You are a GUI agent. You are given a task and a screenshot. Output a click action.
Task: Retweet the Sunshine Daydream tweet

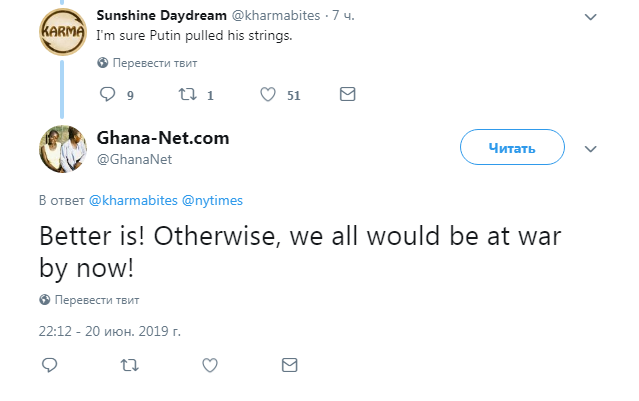pos(187,95)
